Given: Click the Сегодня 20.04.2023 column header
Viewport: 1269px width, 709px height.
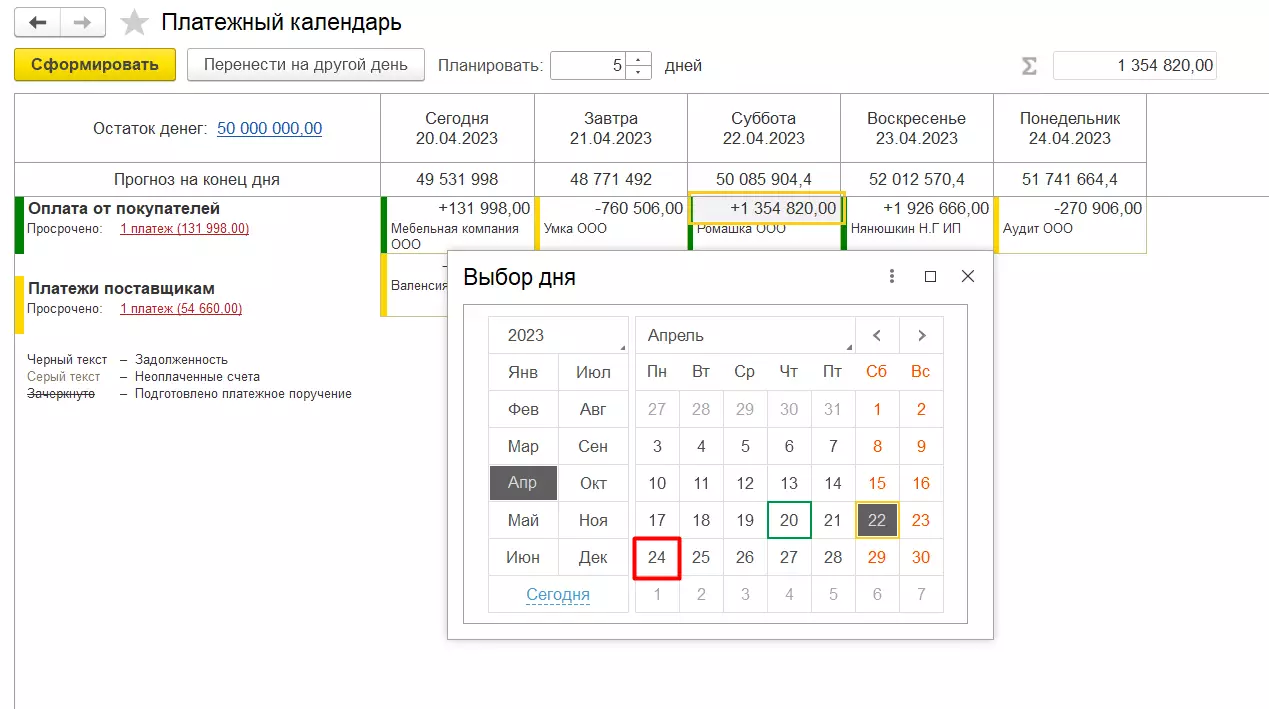Looking at the screenshot, I should point(457,128).
